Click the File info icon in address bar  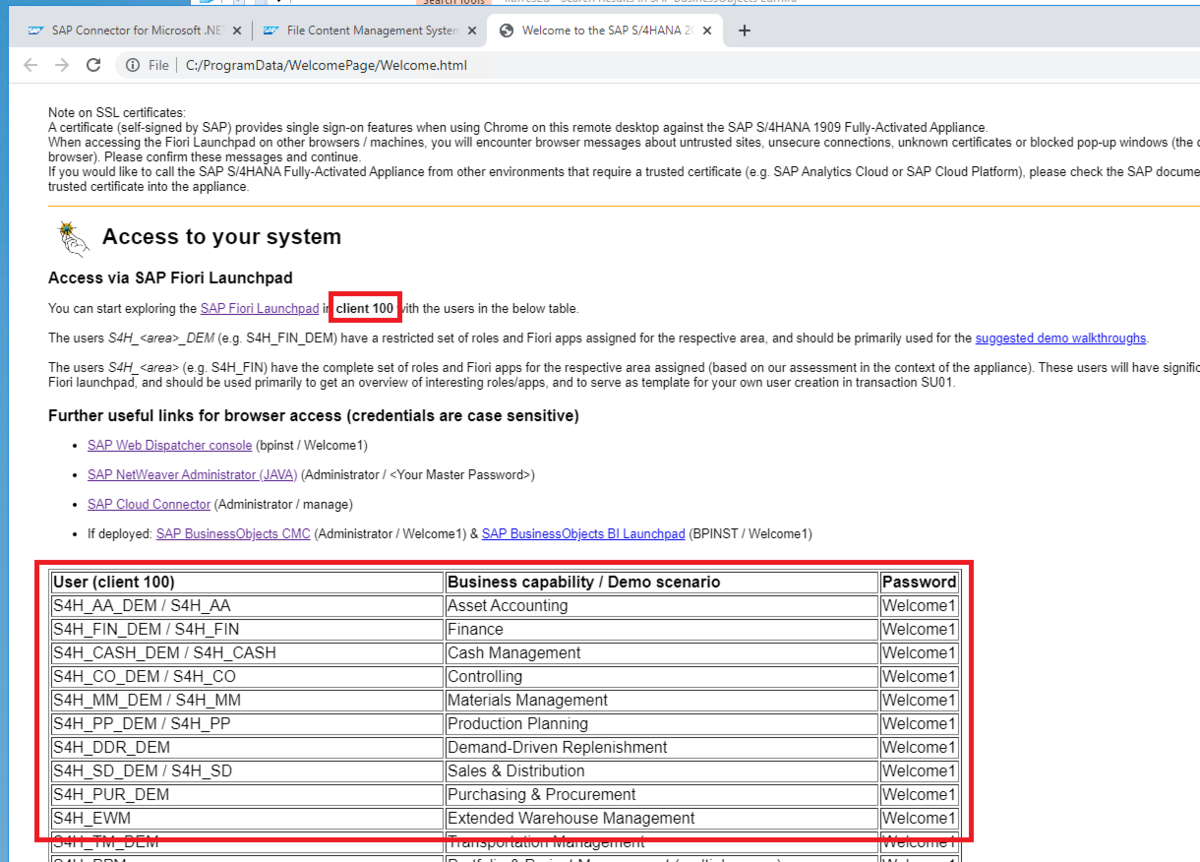tap(133, 65)
